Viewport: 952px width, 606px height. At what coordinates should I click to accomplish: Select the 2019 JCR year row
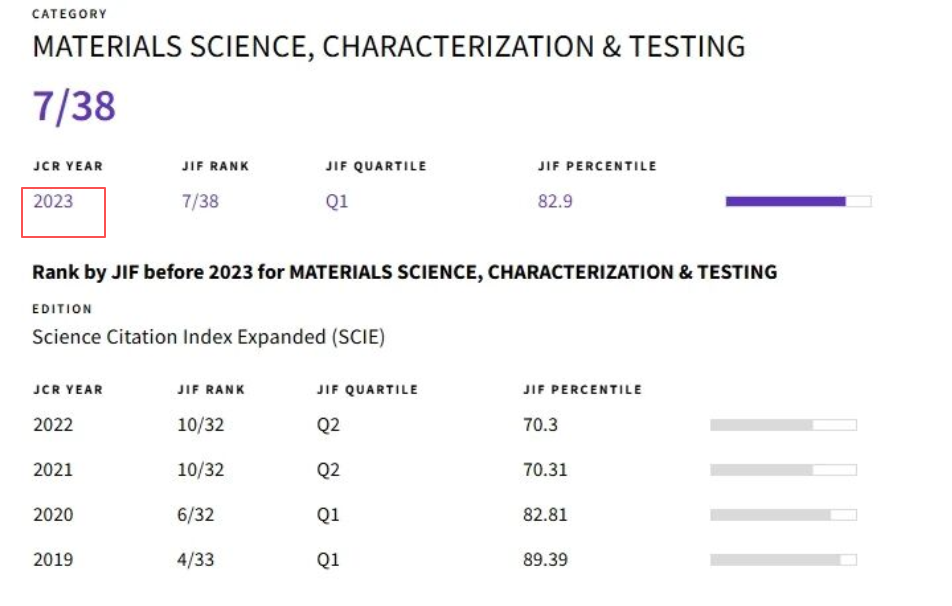point(53,560)
